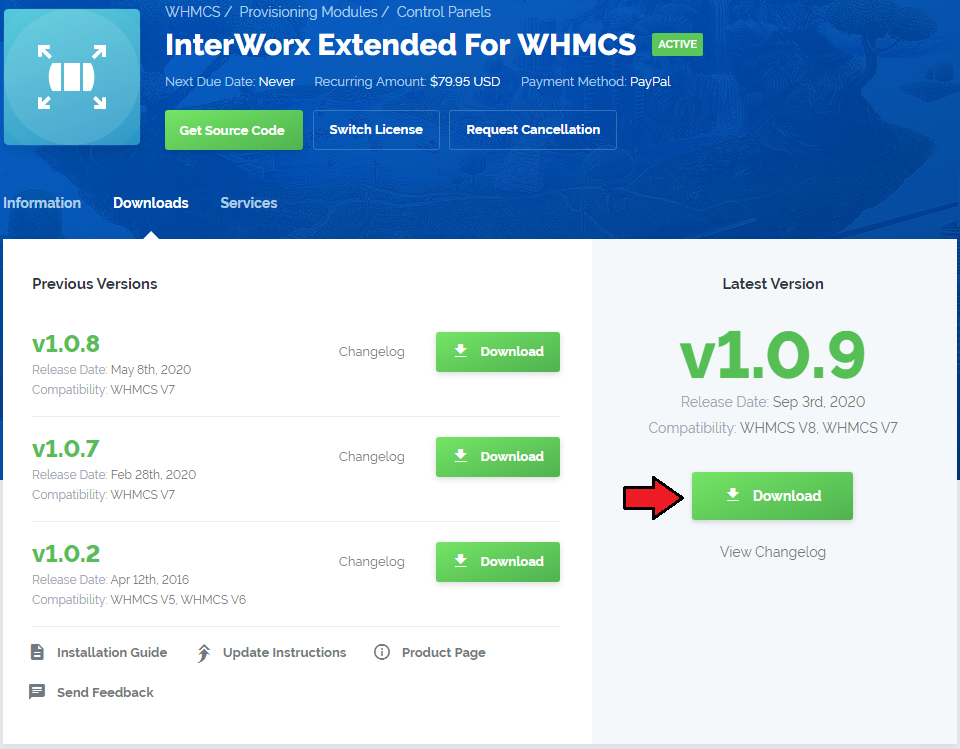Click the v1.0.2 version label
Screen dimensions: 960x749
click(66, 554)
